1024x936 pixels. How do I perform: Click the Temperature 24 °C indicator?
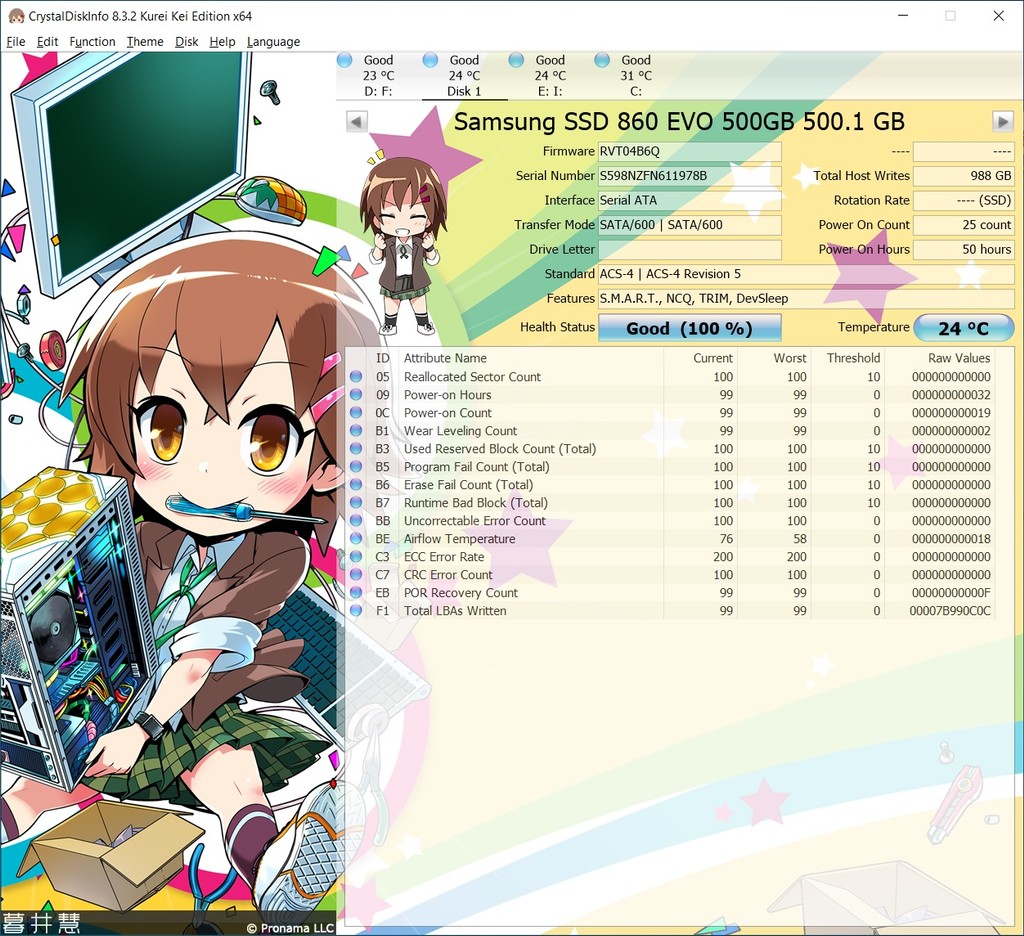963,327
